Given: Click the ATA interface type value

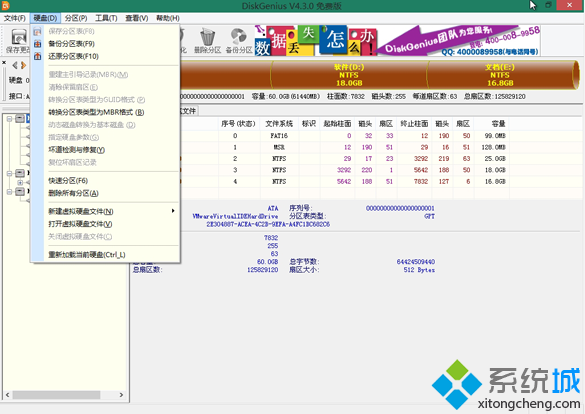Looking at the screenshot, I should (273, 208).
